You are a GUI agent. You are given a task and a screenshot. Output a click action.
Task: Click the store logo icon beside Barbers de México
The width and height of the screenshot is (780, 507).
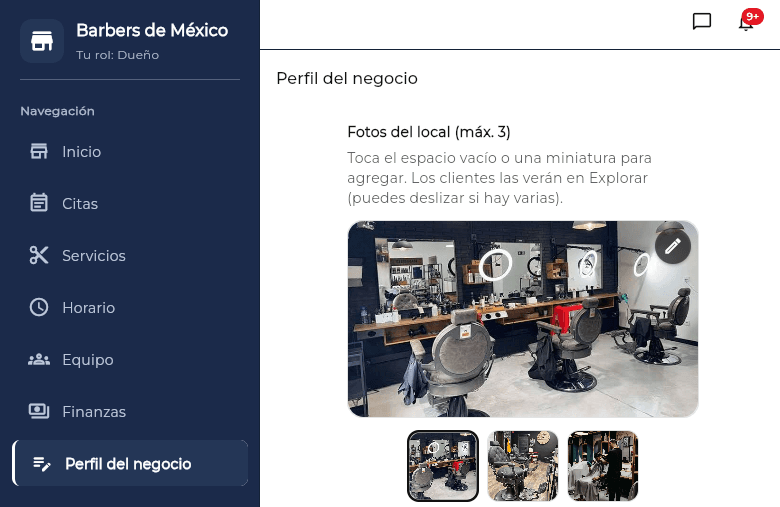pos(42,41)
